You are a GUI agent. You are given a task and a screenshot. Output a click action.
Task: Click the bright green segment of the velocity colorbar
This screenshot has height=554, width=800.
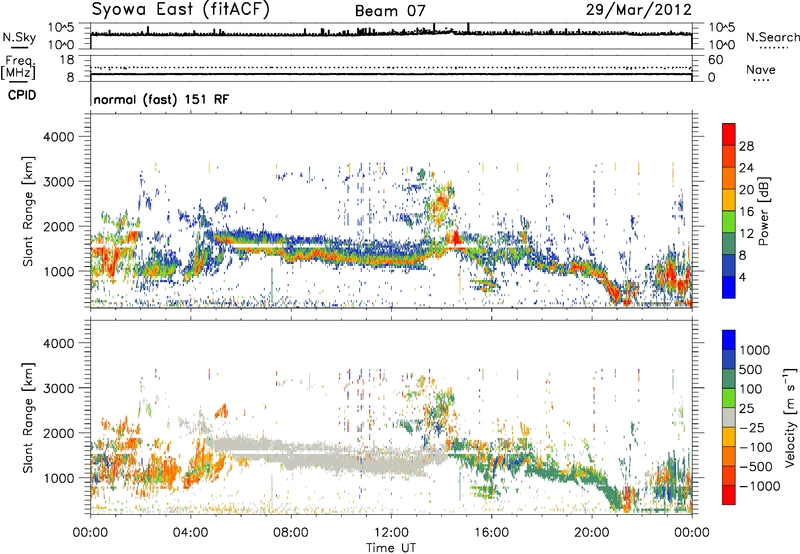(x=729, y=398)
